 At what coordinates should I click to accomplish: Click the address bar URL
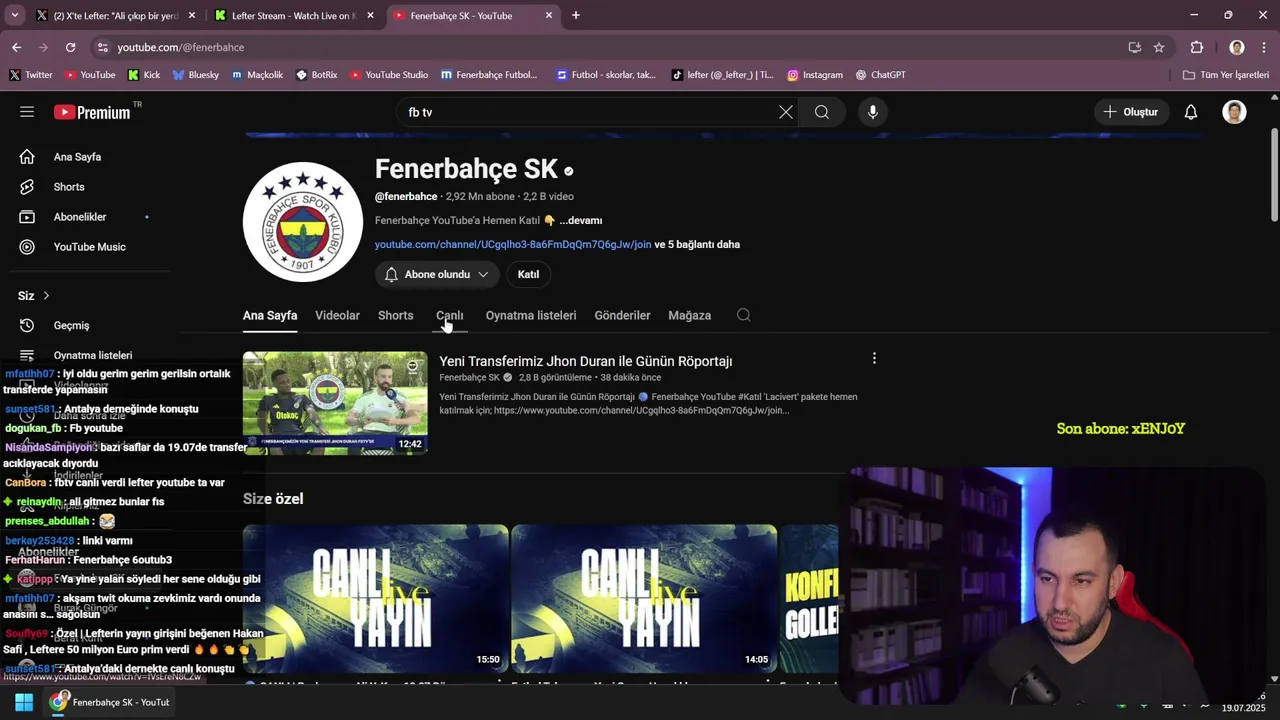point(180,47)
